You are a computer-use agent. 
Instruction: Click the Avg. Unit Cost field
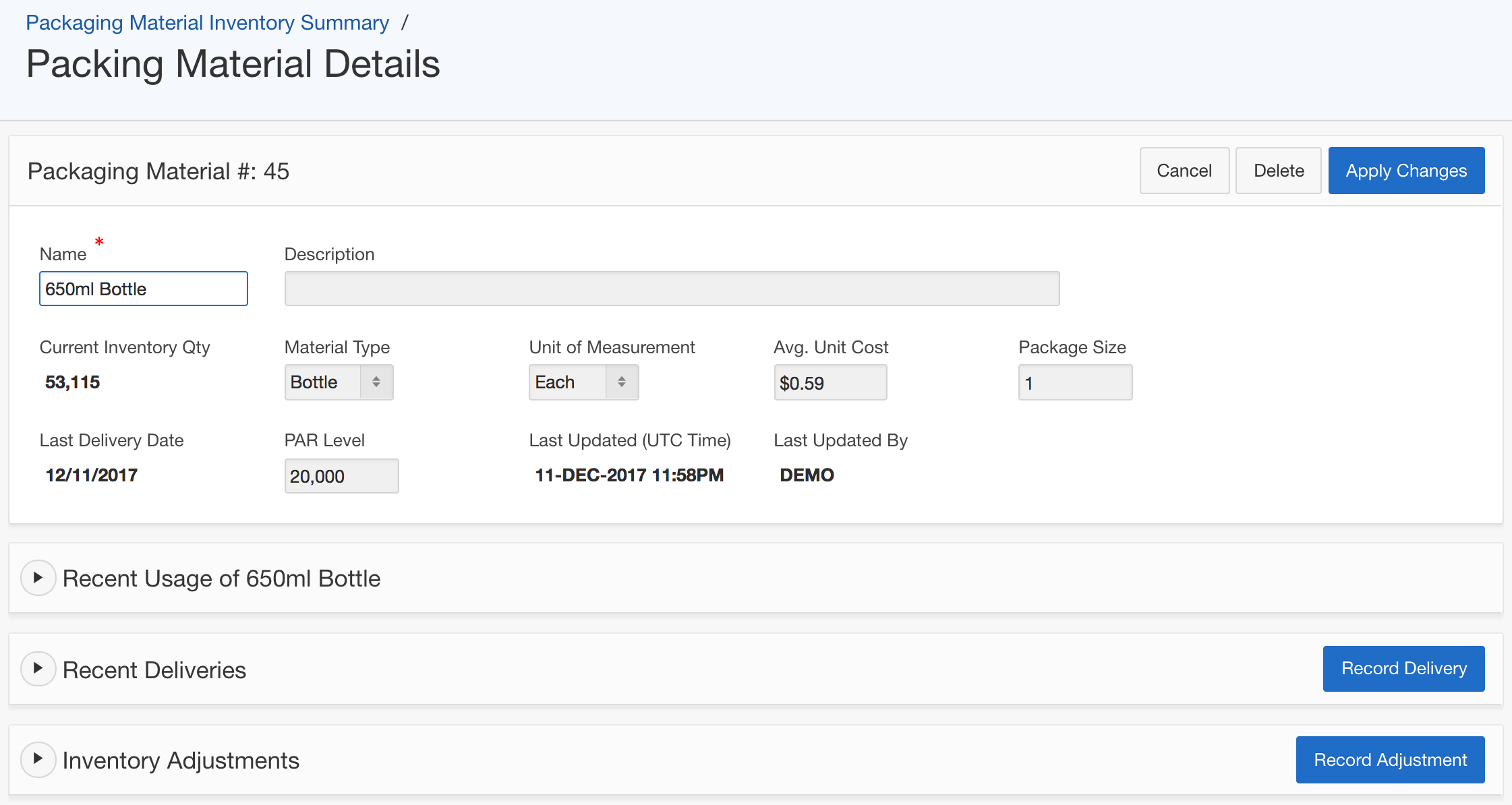click(x=830, y=382)
